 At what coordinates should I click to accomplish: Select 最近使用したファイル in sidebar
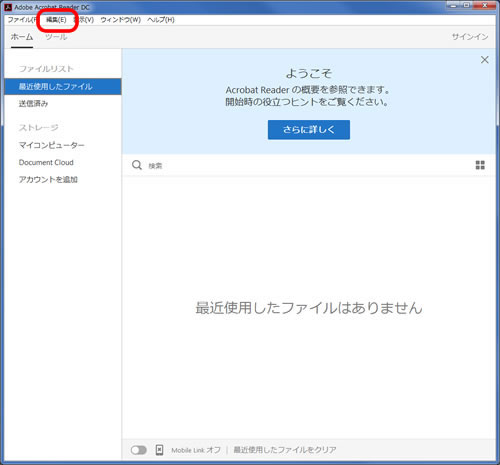(63, 87)
